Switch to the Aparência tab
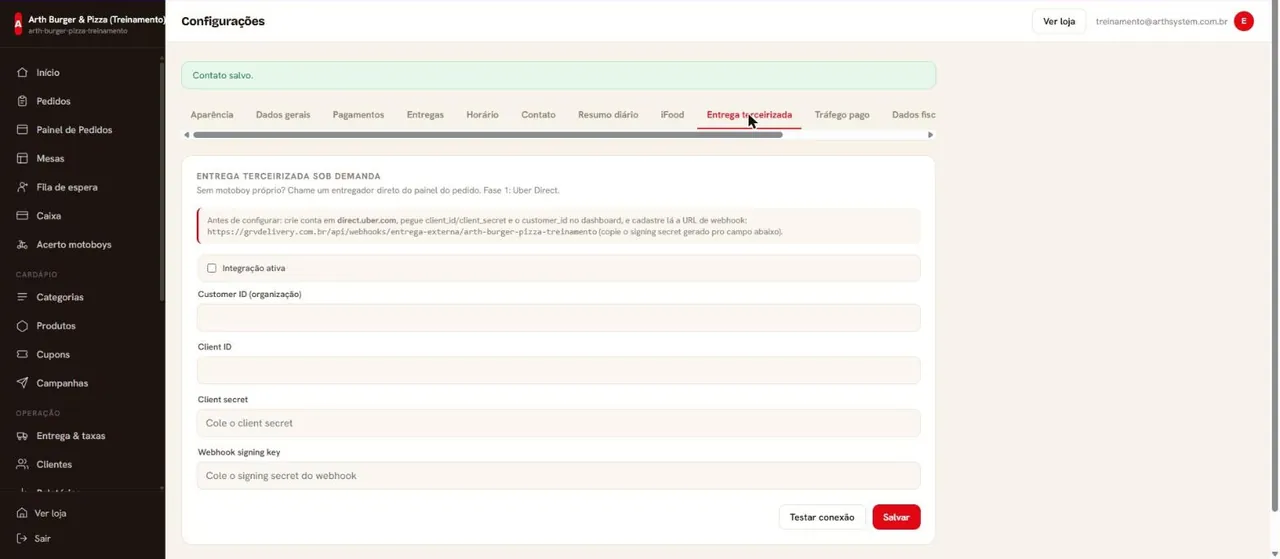1280x559 pixels. point(212,115)
